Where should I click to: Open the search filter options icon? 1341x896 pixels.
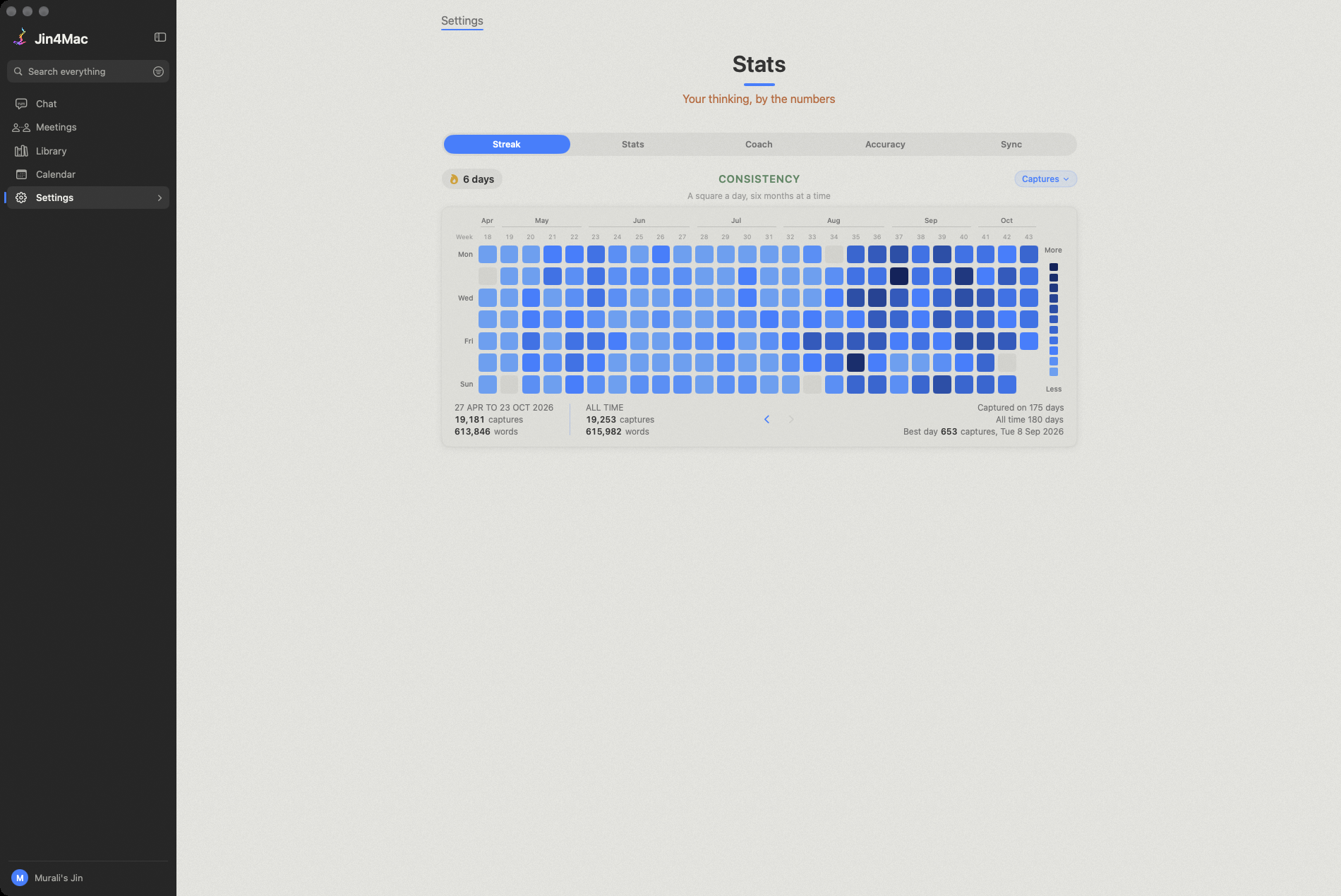click(158, 71)
